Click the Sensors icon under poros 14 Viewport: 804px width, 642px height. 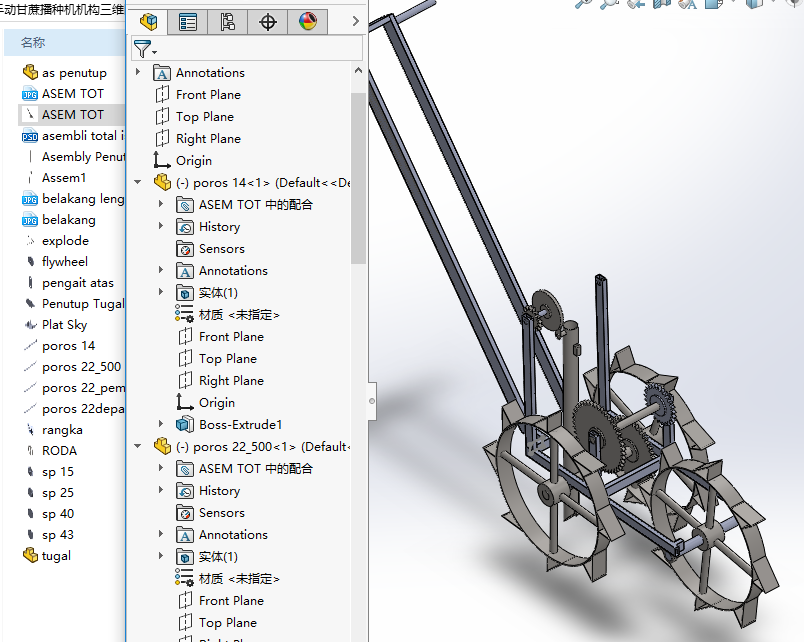click(x=185, y=249)
